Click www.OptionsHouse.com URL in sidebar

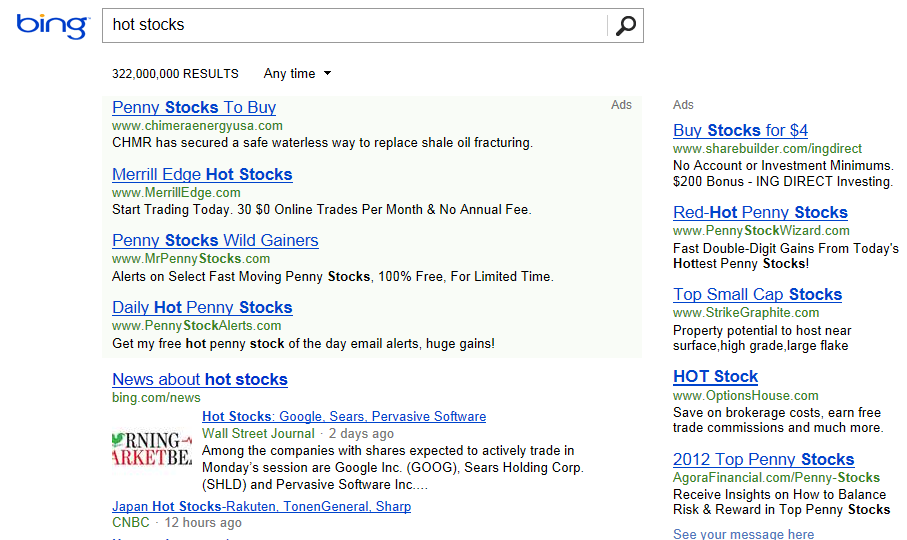point(745,396)
